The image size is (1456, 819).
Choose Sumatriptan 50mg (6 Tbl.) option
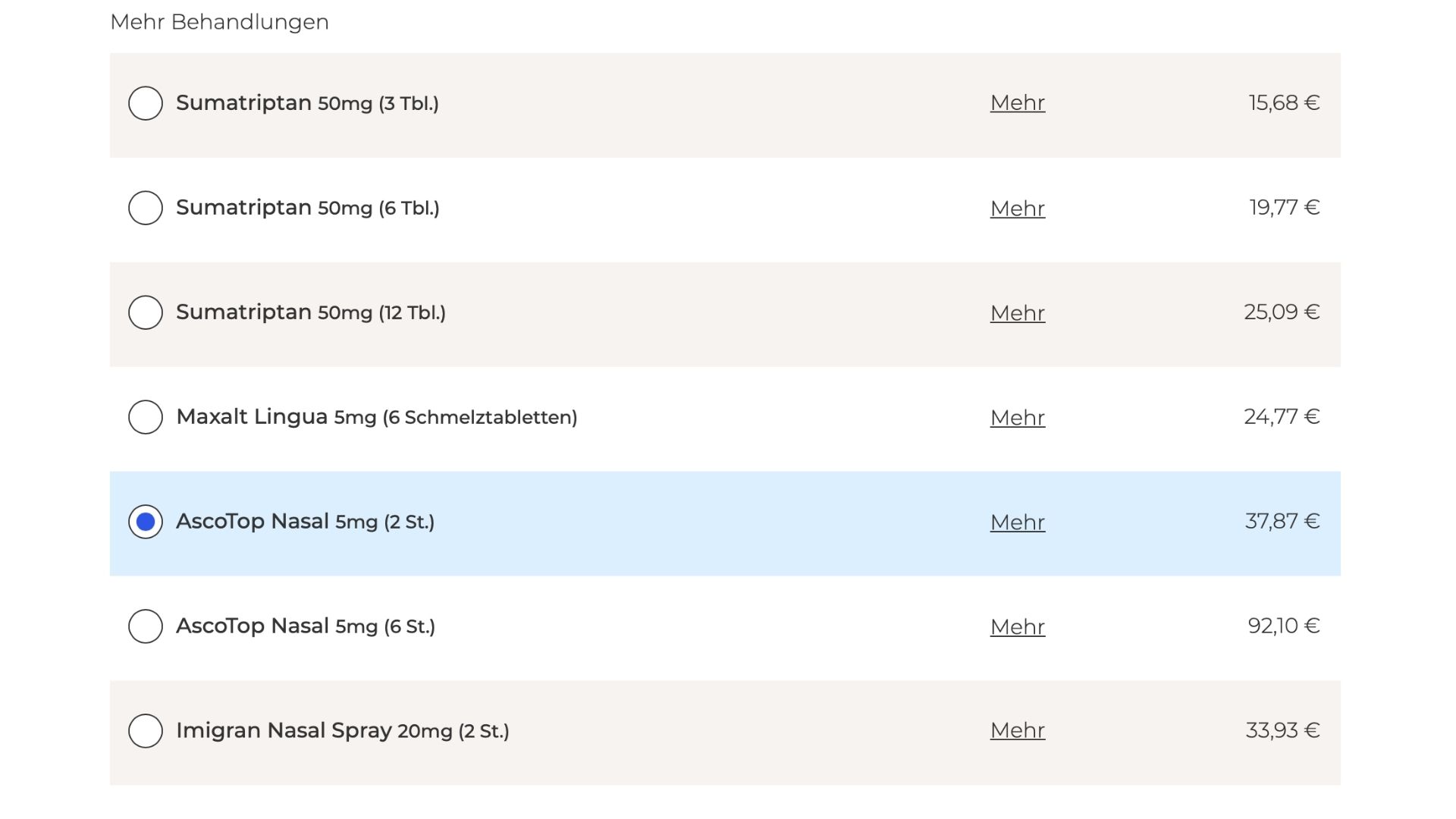146,208
